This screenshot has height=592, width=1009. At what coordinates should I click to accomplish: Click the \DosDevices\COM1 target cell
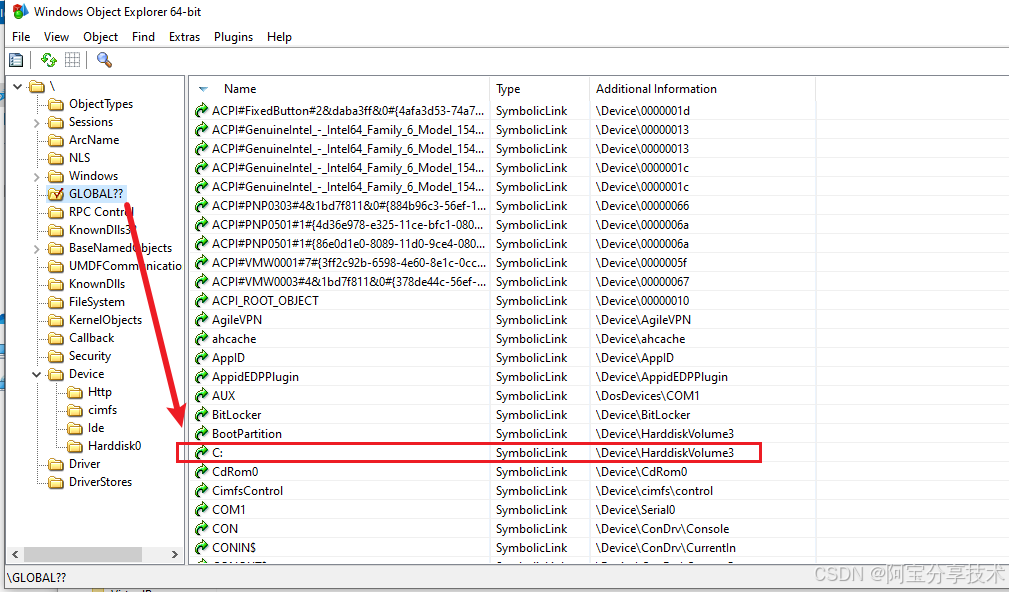point(647,396)
